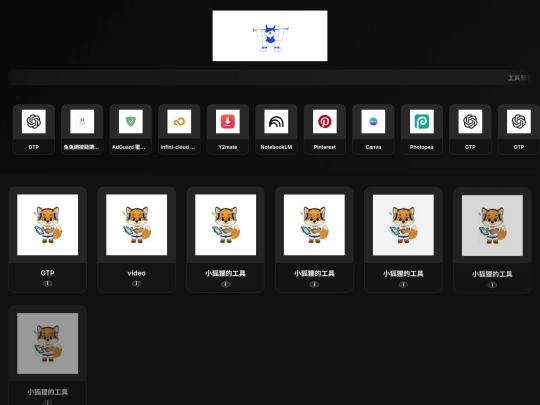Click the "Photopea" label text
540x405 pixels.
point(422,147)
